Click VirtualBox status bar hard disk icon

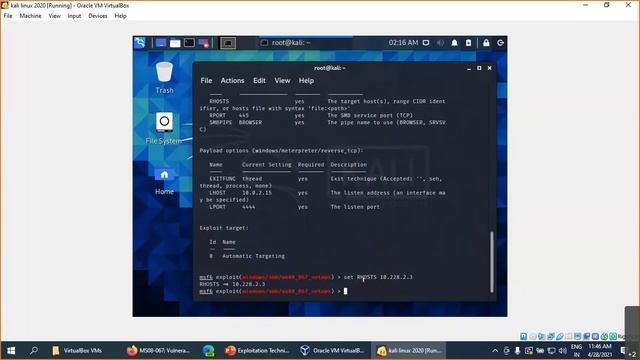tap(524, 336)
